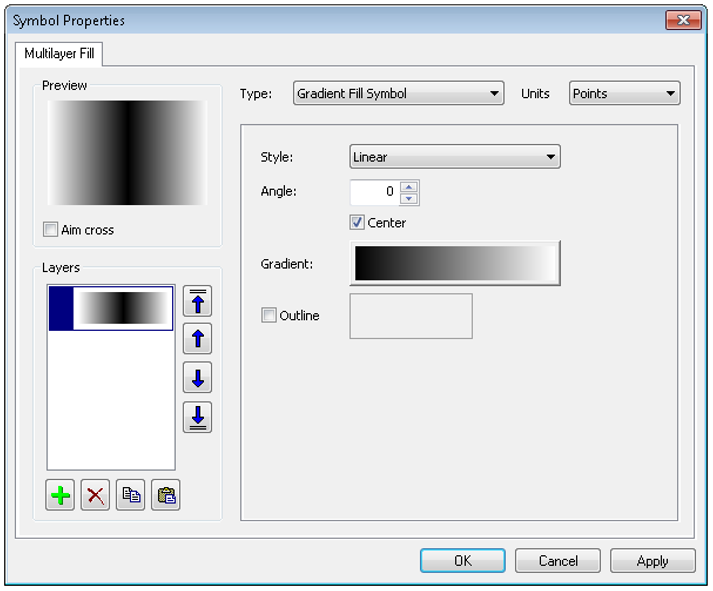Paste layer from clipboard icon

pyautogui.click(x=165, y=495)
